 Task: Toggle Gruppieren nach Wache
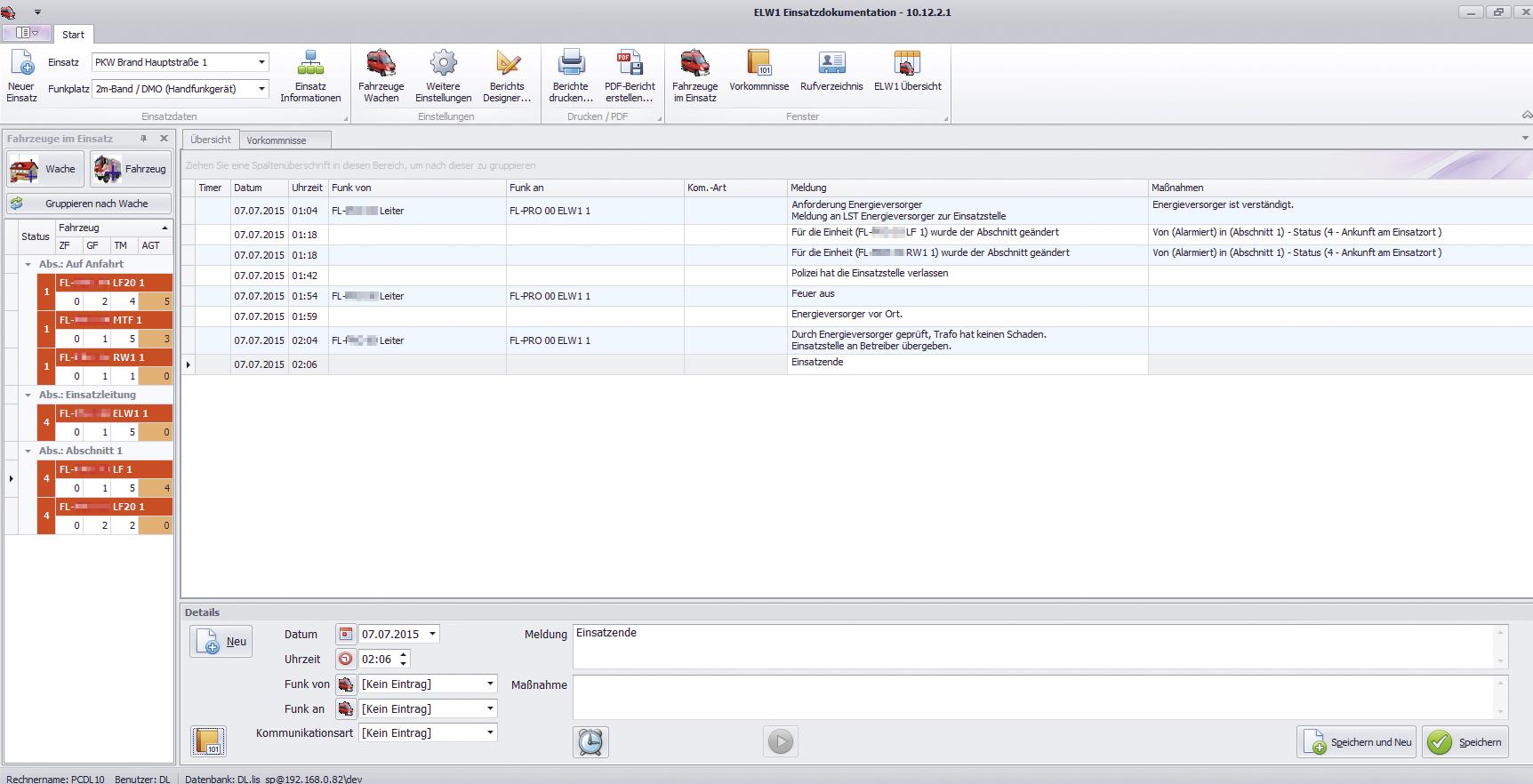click(89, 204)
